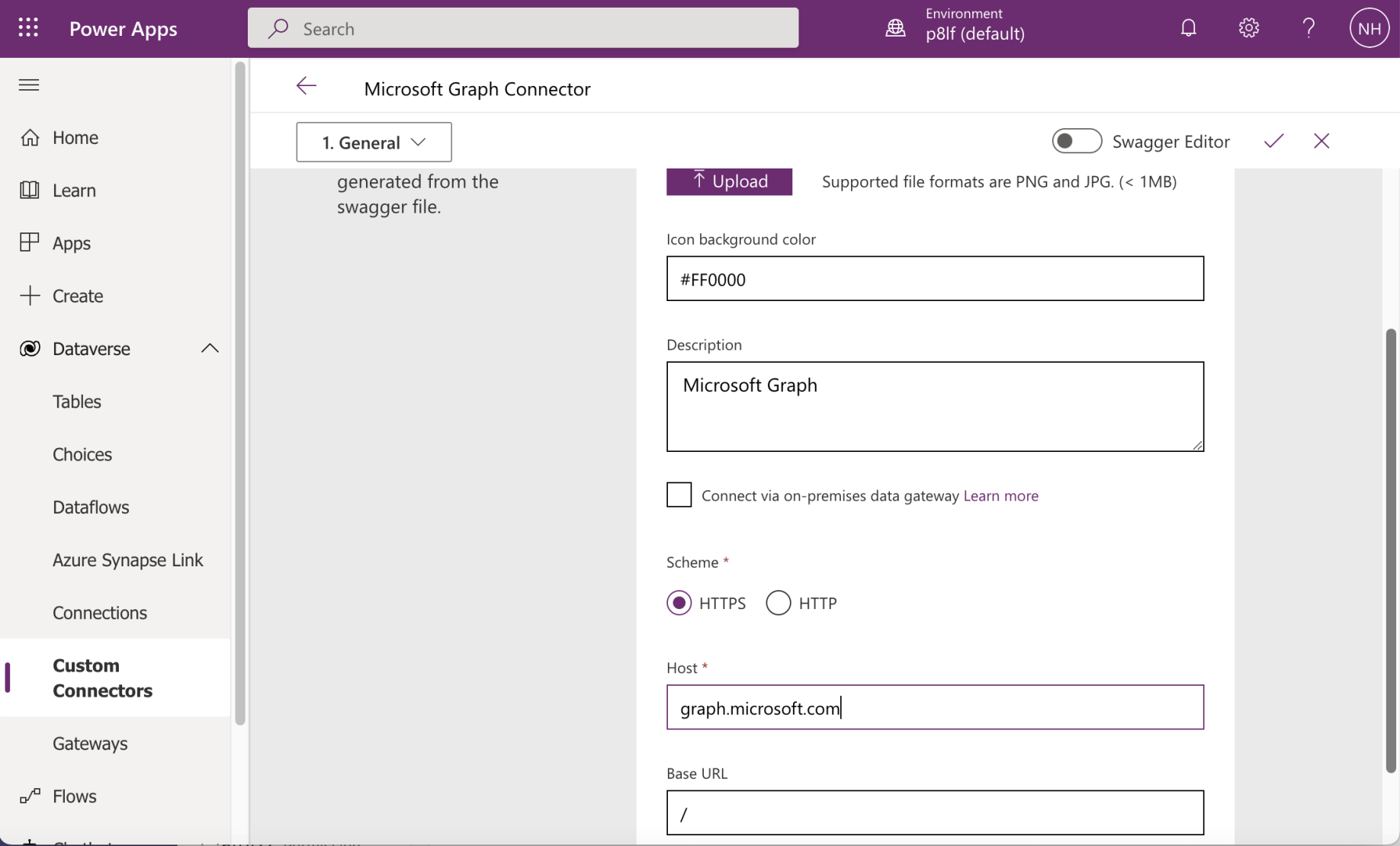The height and width of the screenshot is (846, 1400).
Task: Open the Learn more link
Action: pyautogui.click(x=1000, y=495)
